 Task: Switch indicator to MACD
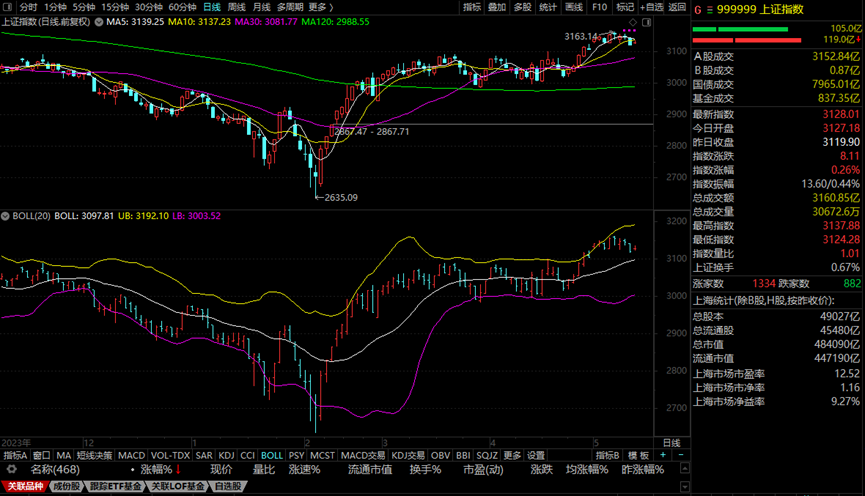131,455
